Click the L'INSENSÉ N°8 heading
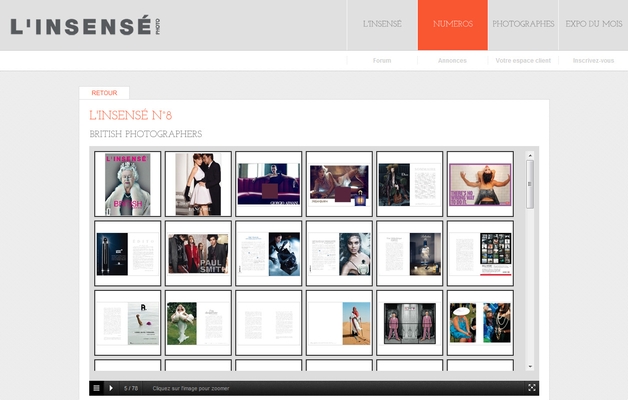 [x=131, y=115]
